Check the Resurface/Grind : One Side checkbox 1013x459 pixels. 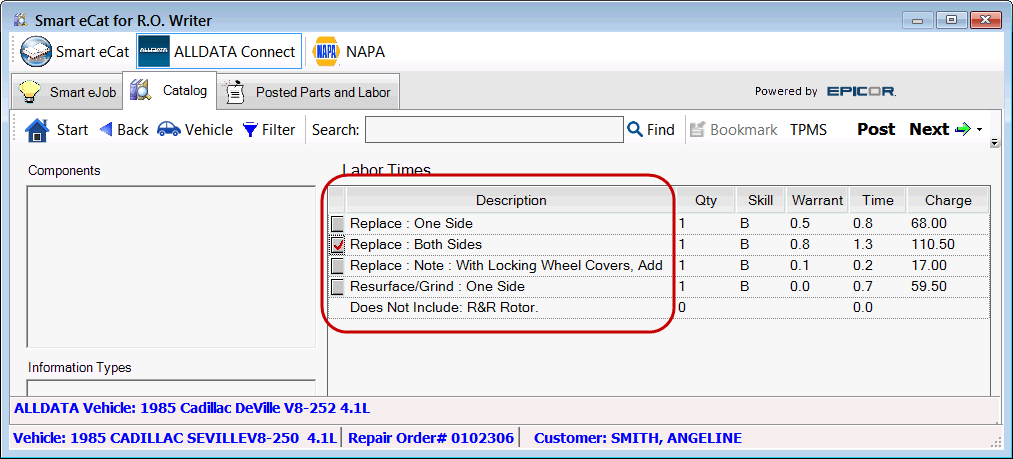(338, 287)
